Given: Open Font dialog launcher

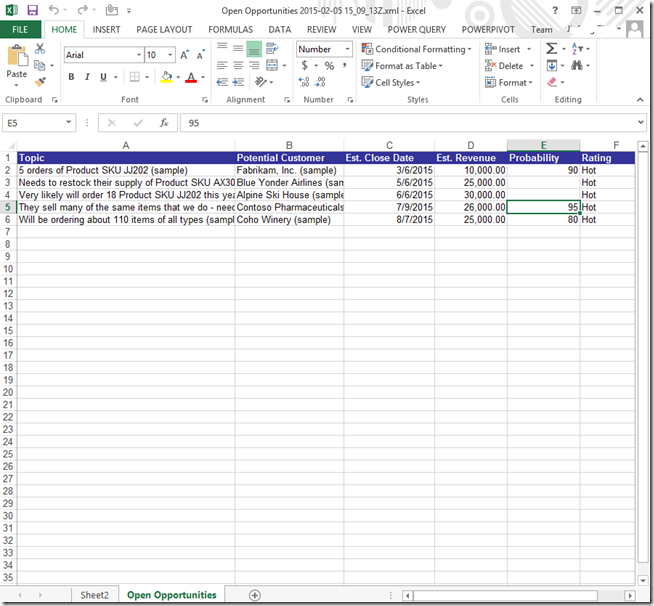Looking at the screenshot, I should 205,100.
